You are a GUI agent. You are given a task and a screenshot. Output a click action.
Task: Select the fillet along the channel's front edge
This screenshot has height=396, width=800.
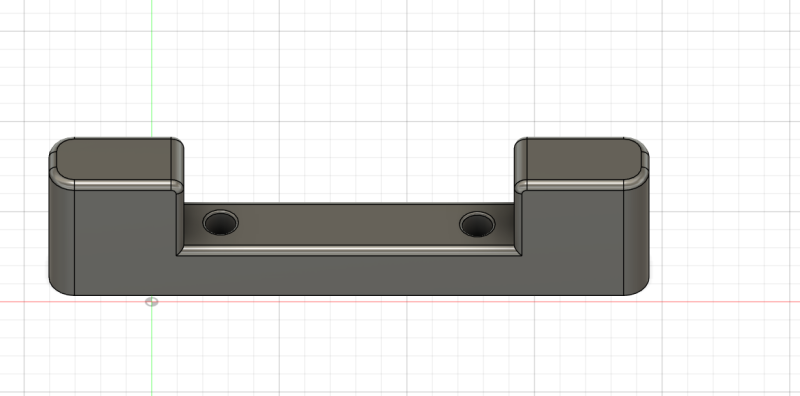349,251
